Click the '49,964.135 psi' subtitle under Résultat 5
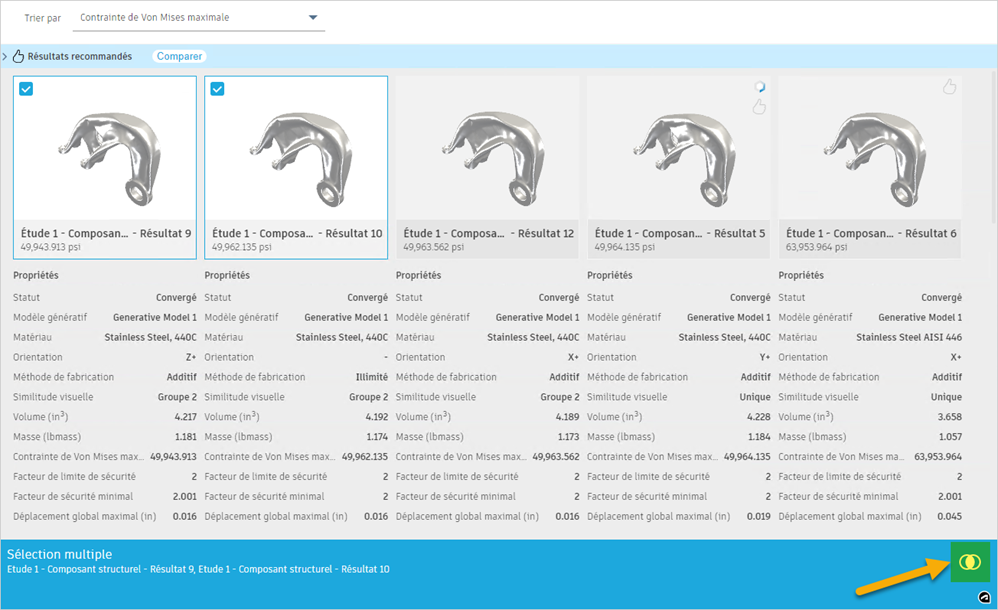 (x=624, y=247)
